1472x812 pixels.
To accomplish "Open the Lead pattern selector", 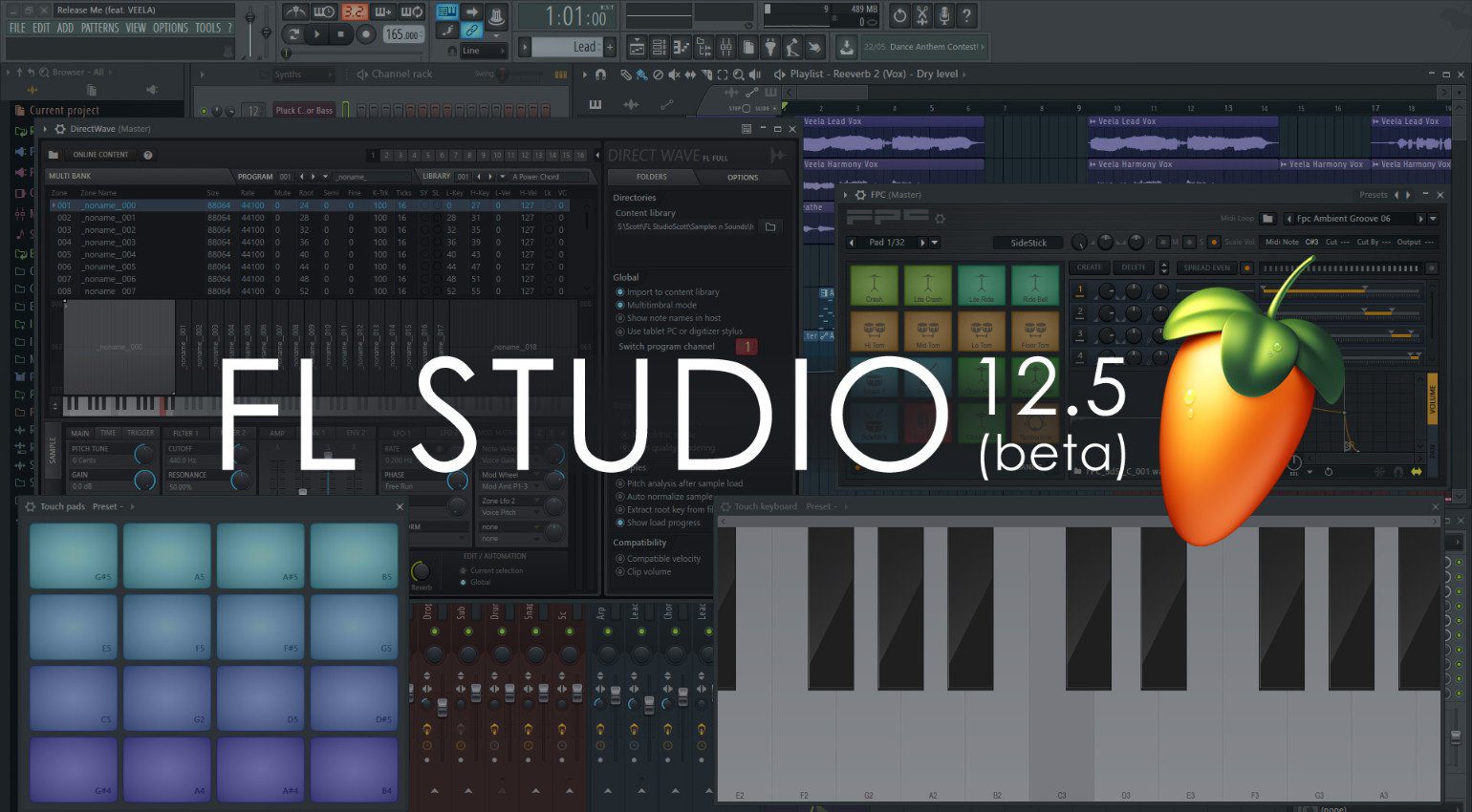I will (x=567, y=47).
